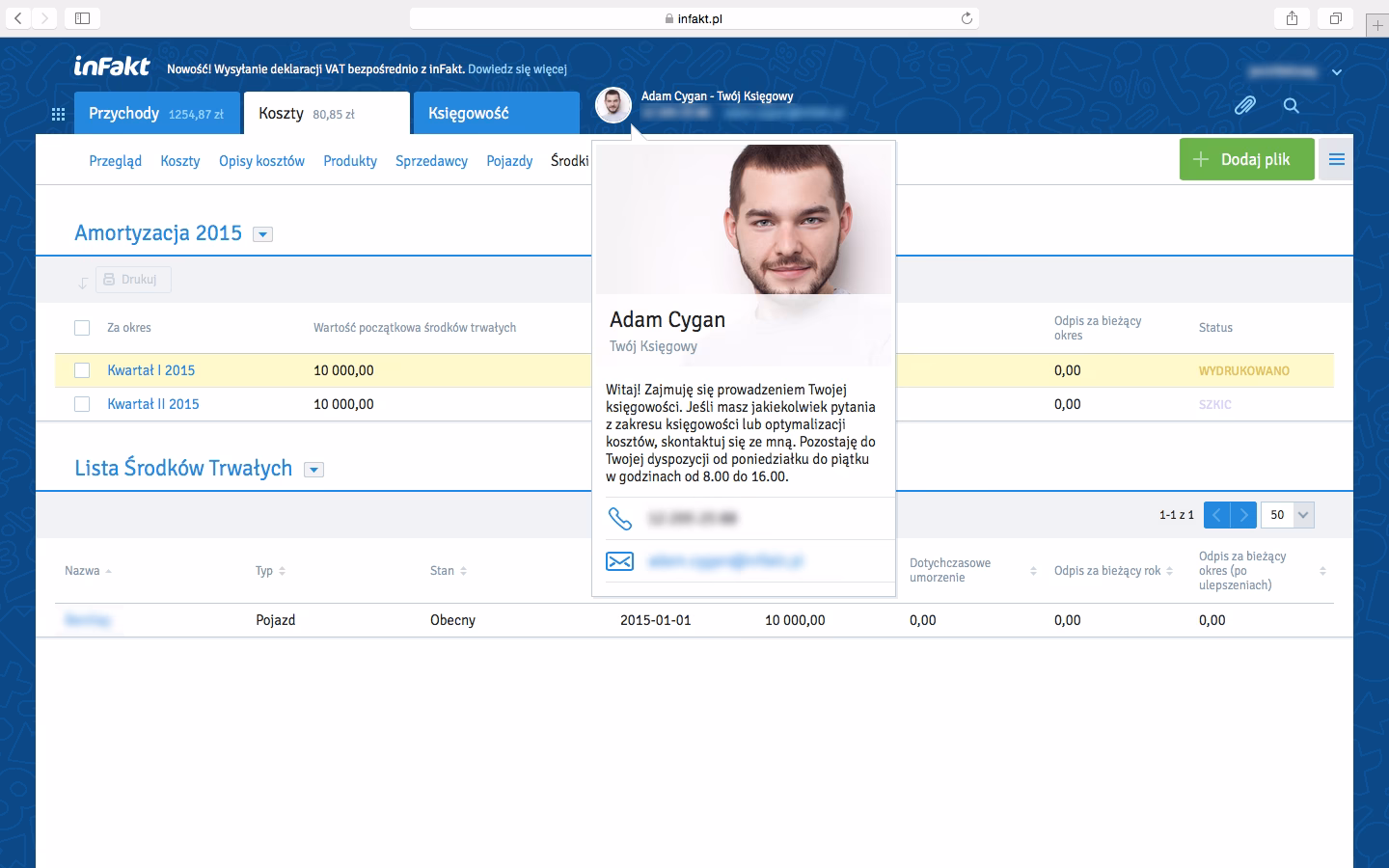1389x868 pixels.
Task: Click the accountant avatar in header
Action: tap(613, 105)
